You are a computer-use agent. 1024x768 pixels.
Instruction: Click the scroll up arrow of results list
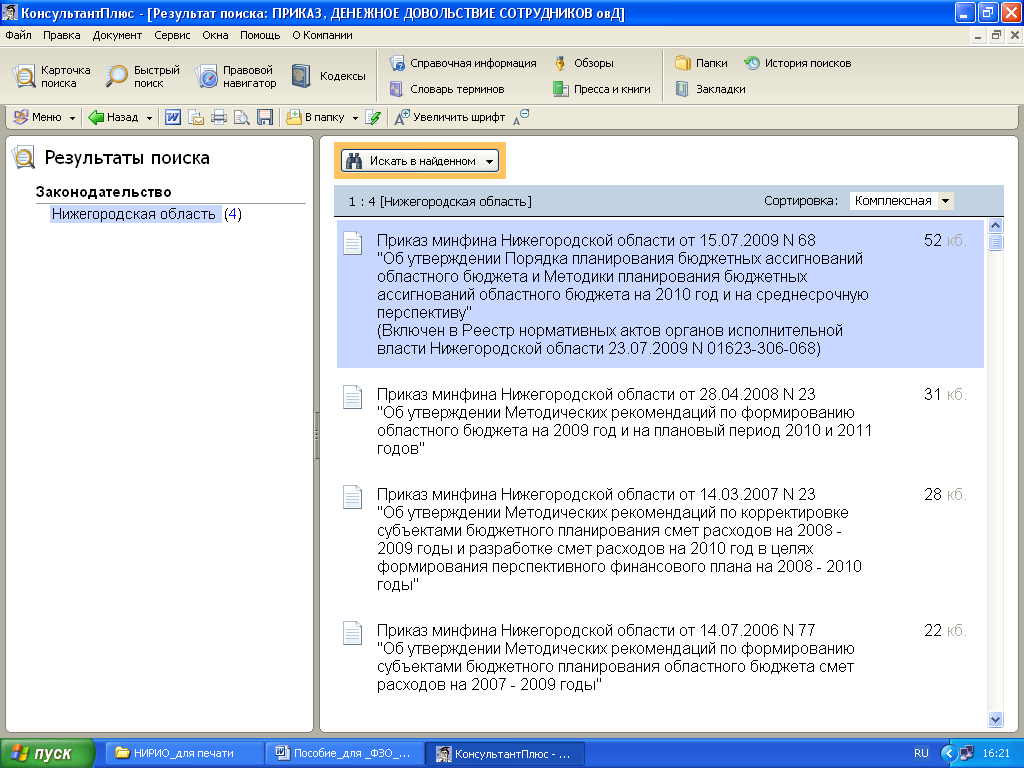click(996, 226)
